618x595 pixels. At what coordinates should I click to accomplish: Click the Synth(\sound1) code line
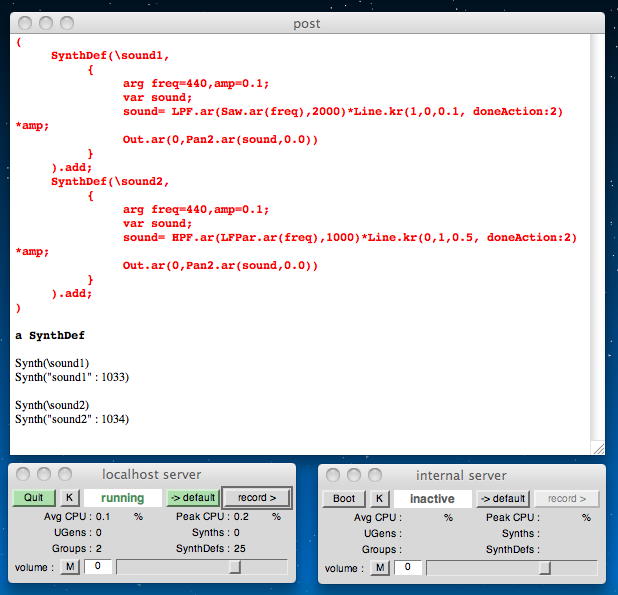[52, 362]
